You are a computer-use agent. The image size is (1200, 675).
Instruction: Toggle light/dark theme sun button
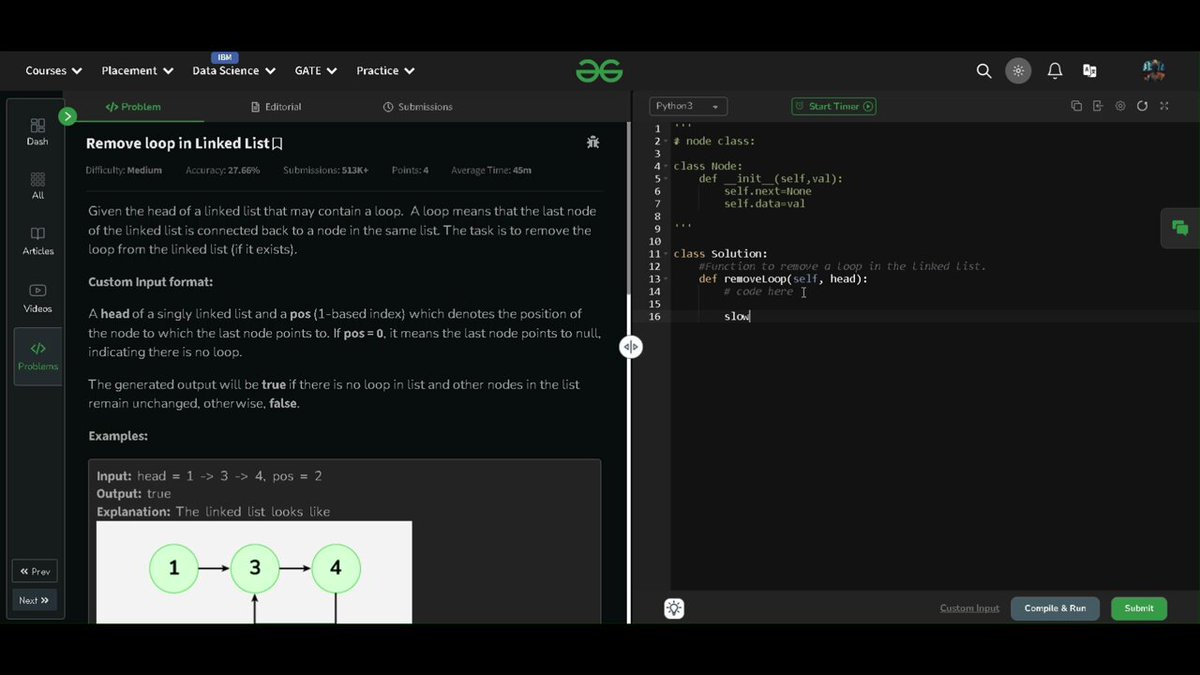coord(1018,71)
